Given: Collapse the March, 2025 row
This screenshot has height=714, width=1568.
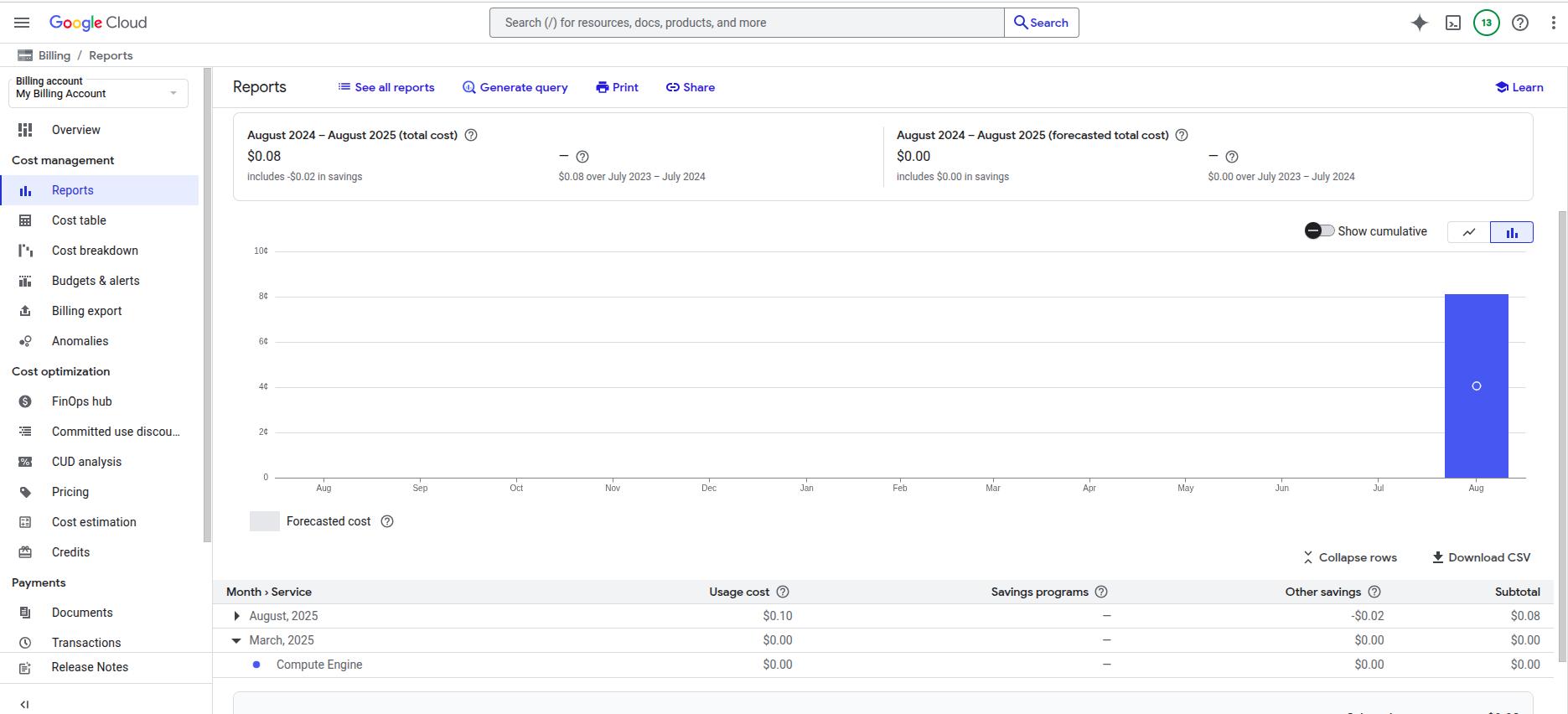Looking at the screenshot, I should (236, 640).
